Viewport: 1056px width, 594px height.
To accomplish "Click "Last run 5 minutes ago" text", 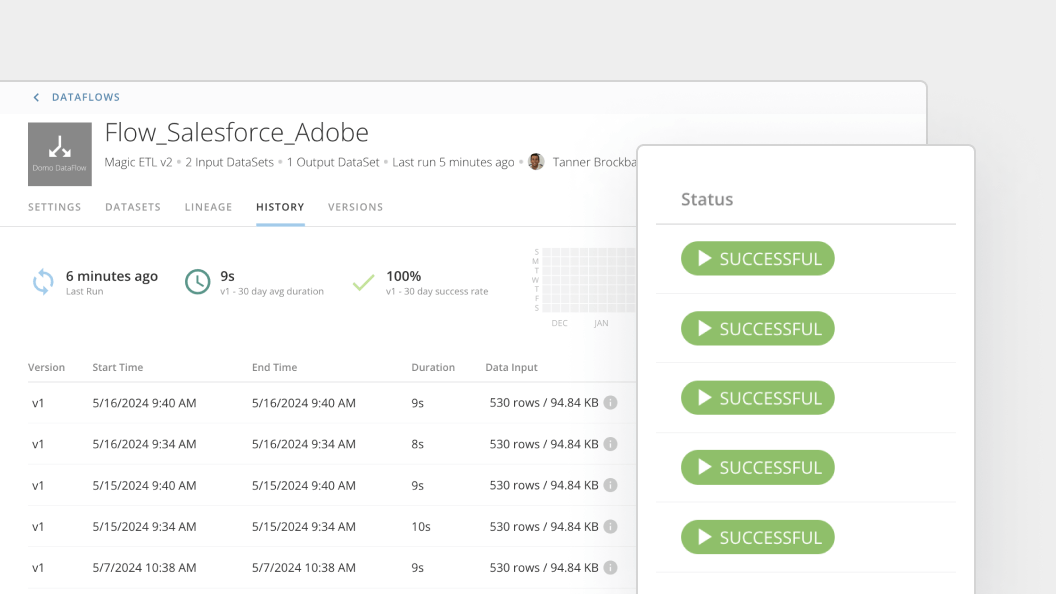I will tap(453, 162).
